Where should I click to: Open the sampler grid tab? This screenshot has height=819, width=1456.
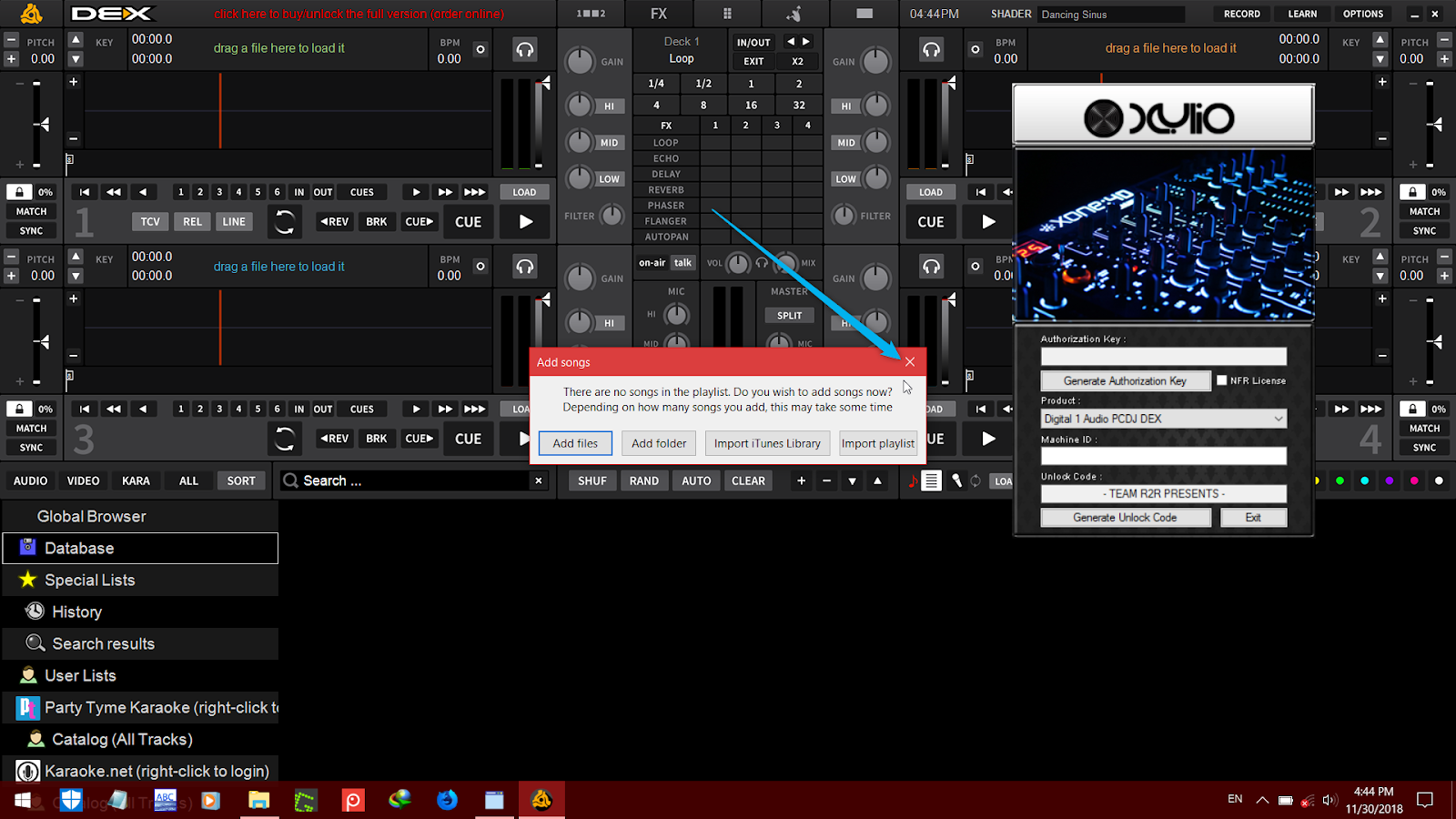pyautogui.click(x=727, y=14)
